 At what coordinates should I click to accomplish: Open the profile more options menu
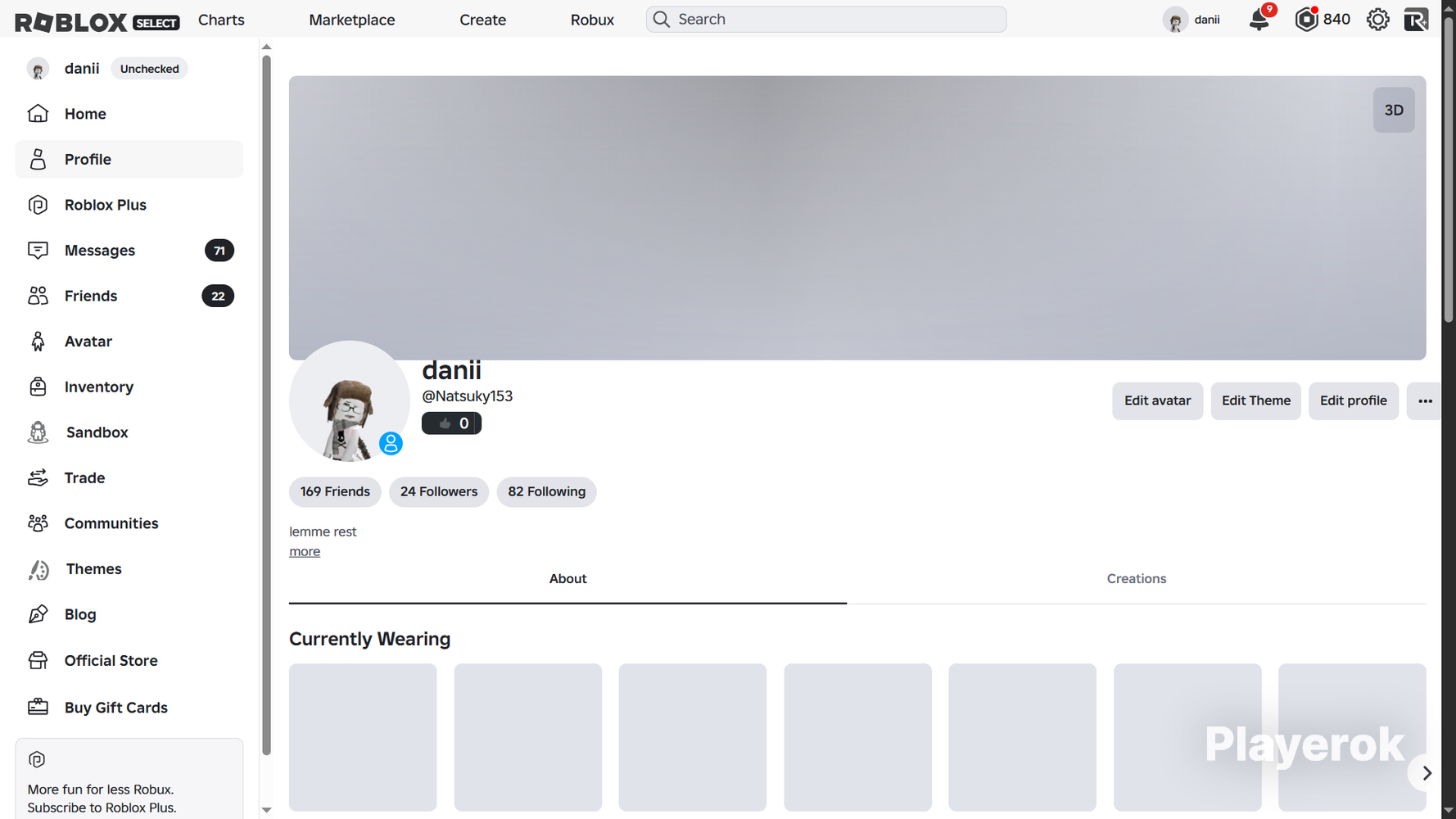[1425, 401]
